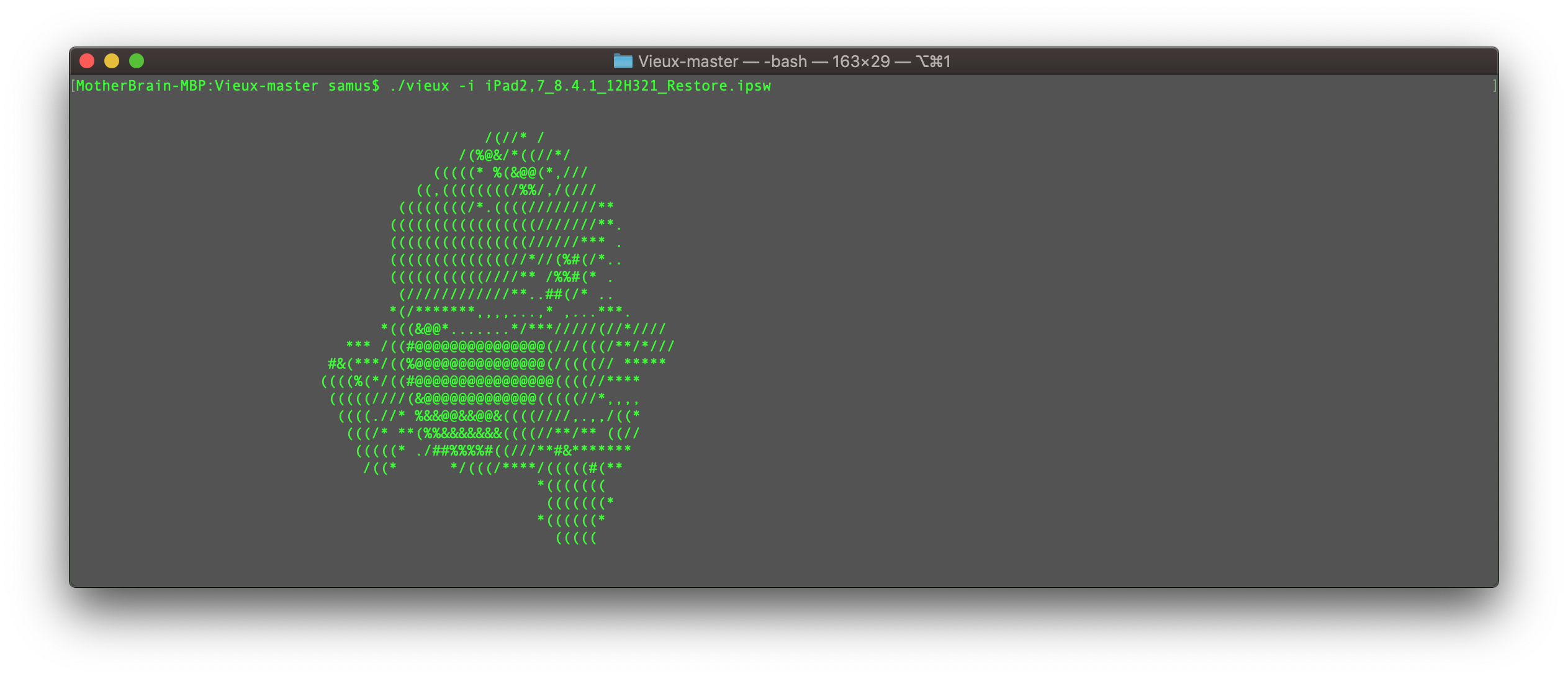Click the command text './vieux -i'
The width and height of the screenshot is (1568, 679).
(x=432, y=86)
